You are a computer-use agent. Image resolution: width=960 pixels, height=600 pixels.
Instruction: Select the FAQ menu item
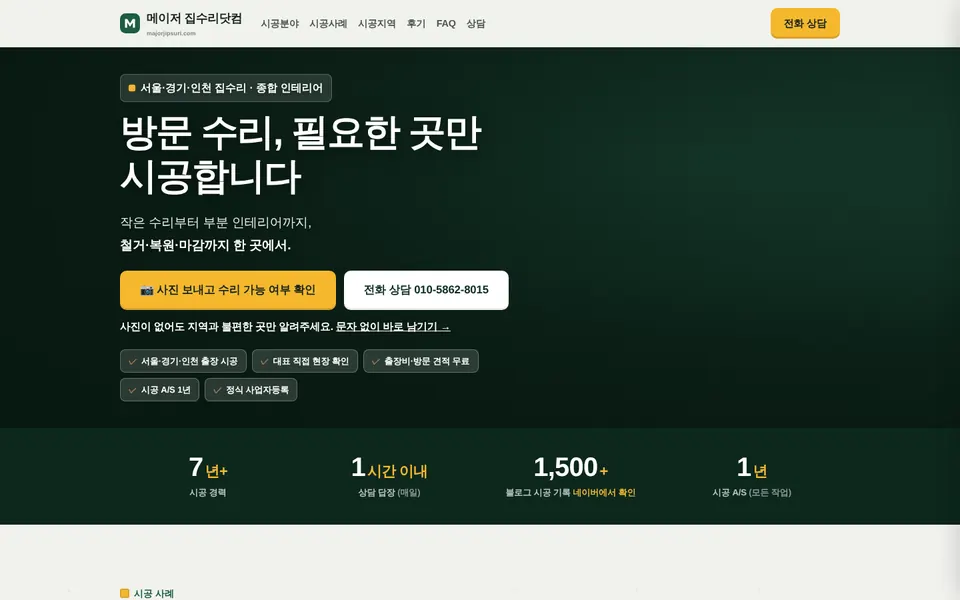(x=446, y=24)
